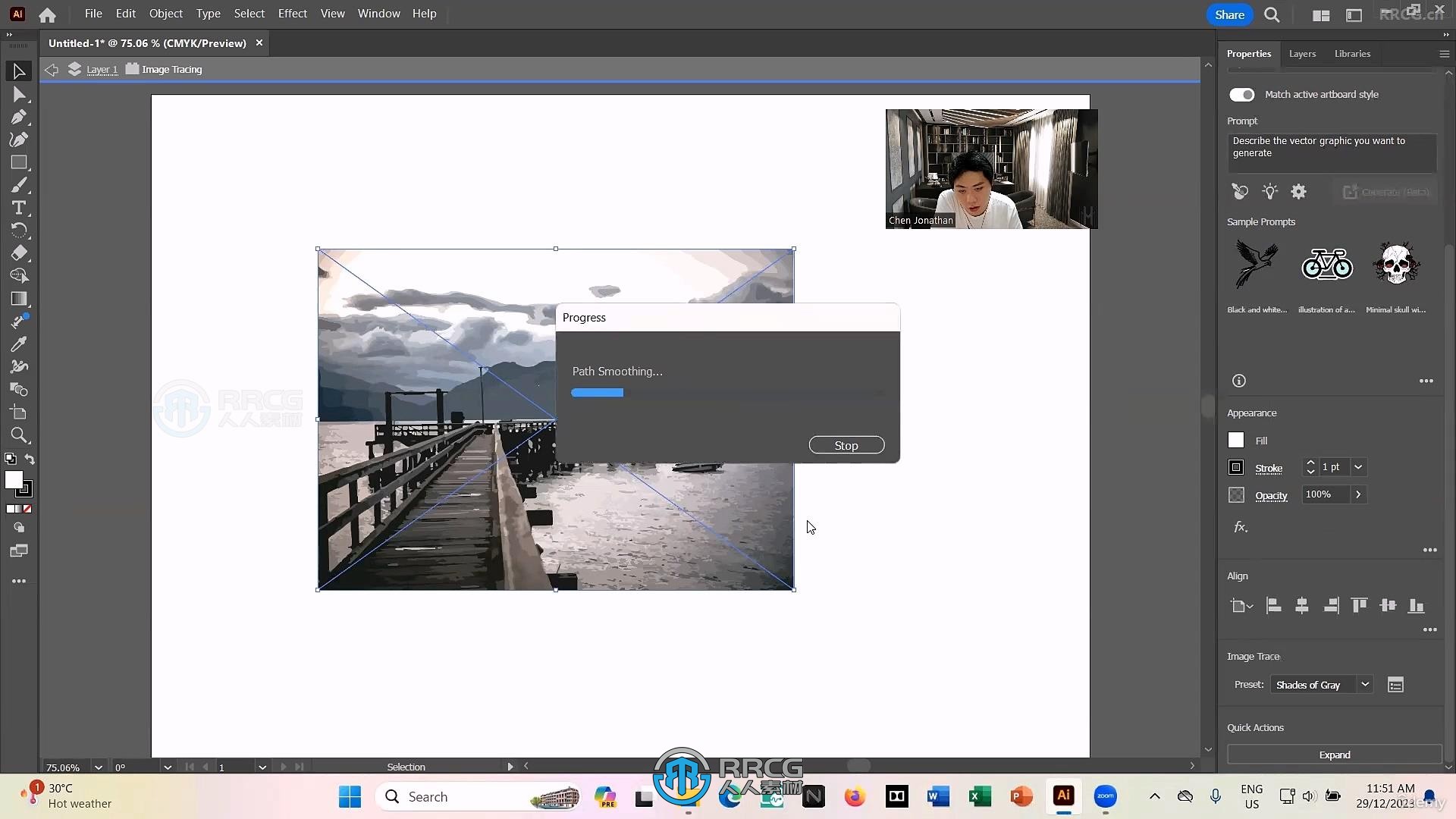Click the prompt description text field
The height and width of the screenshot is (819, 1456).
point(1332,153)
